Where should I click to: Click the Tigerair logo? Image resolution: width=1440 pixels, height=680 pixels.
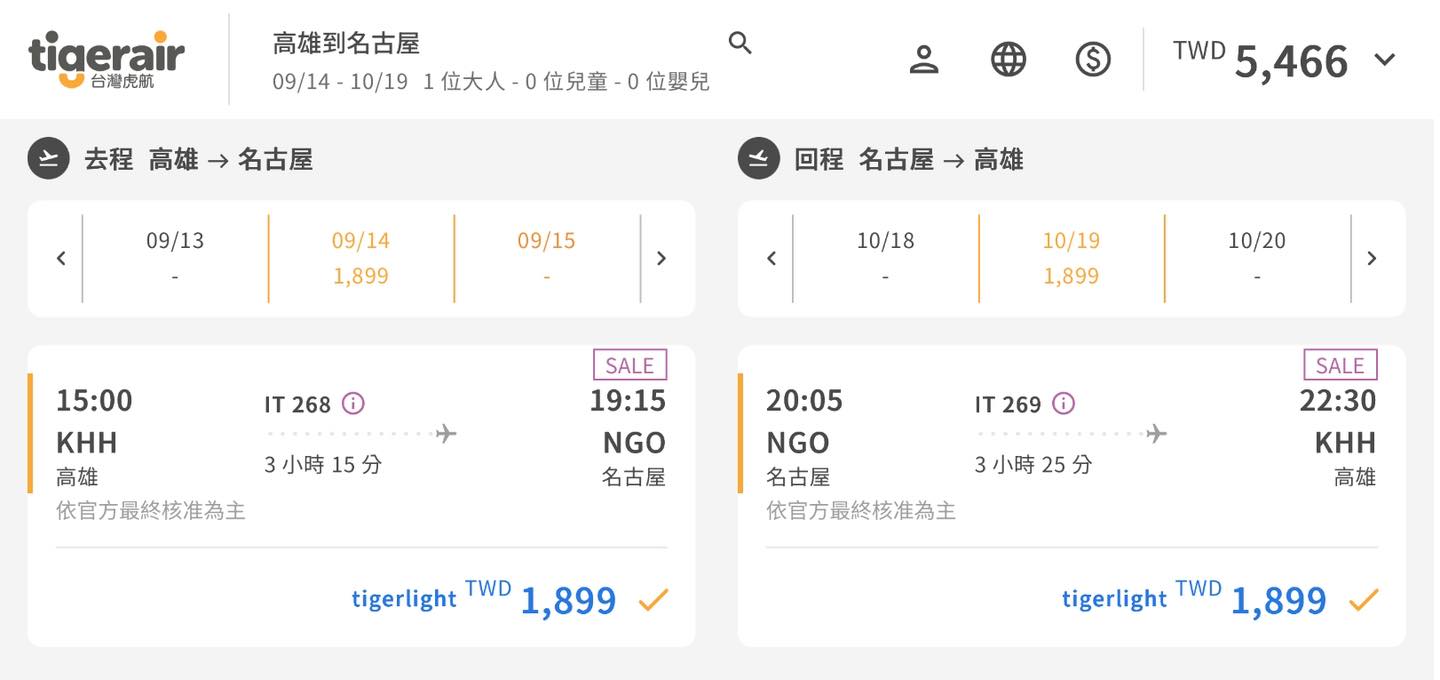coord(106,58)
